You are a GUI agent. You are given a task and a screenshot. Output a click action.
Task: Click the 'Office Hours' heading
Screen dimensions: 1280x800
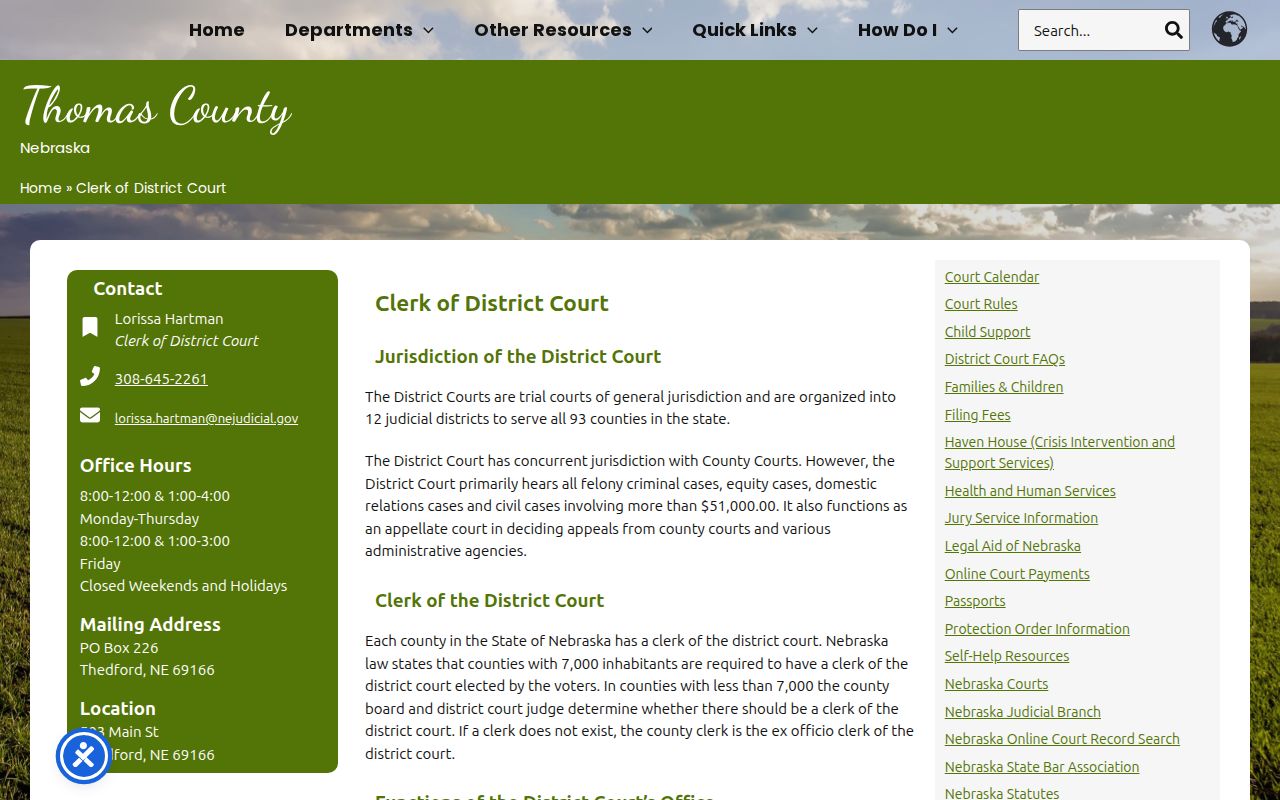point(136,465)
